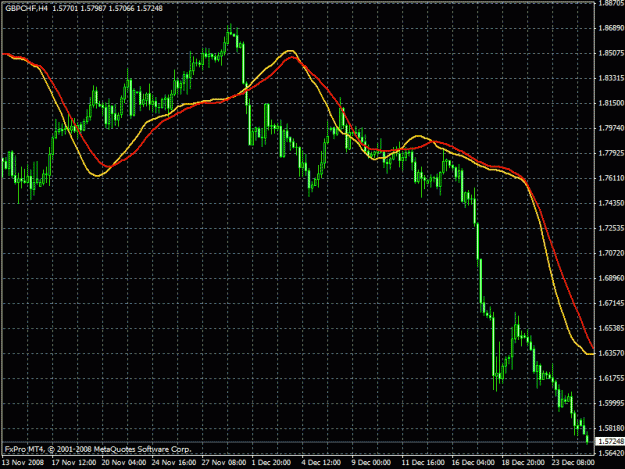Click the 1.85075 price axis label
The width and height of the screenshot is (625, 469).
[611, 53]
